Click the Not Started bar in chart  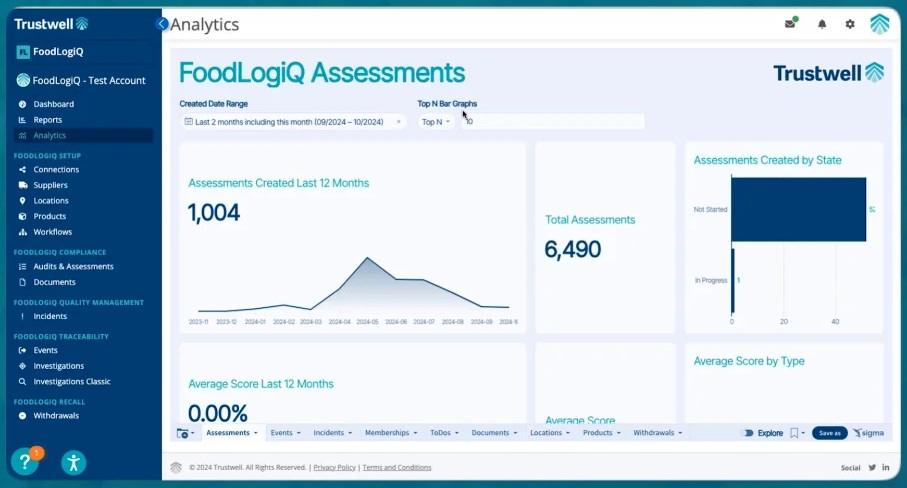(797, 209)
